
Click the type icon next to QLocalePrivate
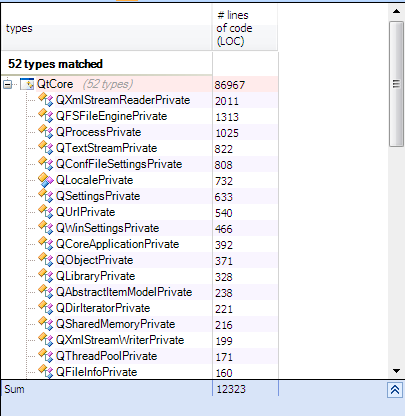tap(46, 180)
